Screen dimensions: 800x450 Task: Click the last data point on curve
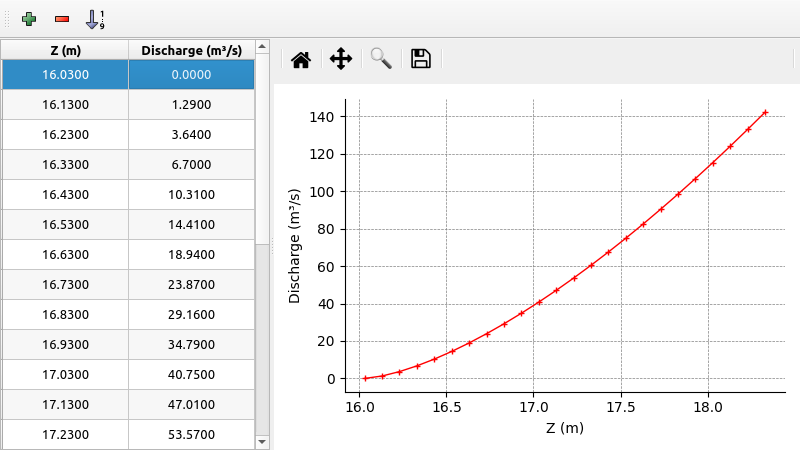pyautogui.click(x=765, y=113)
